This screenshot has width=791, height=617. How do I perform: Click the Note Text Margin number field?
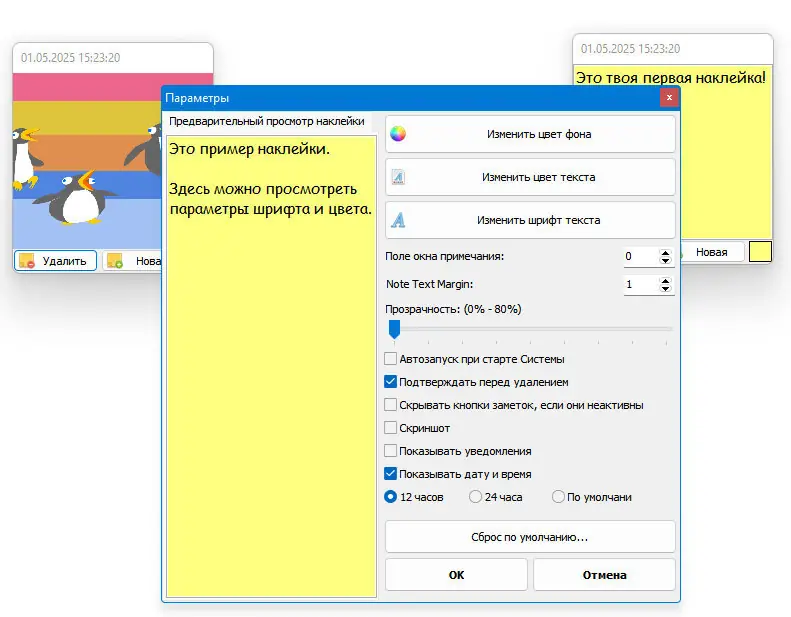[x=641, y=285]
